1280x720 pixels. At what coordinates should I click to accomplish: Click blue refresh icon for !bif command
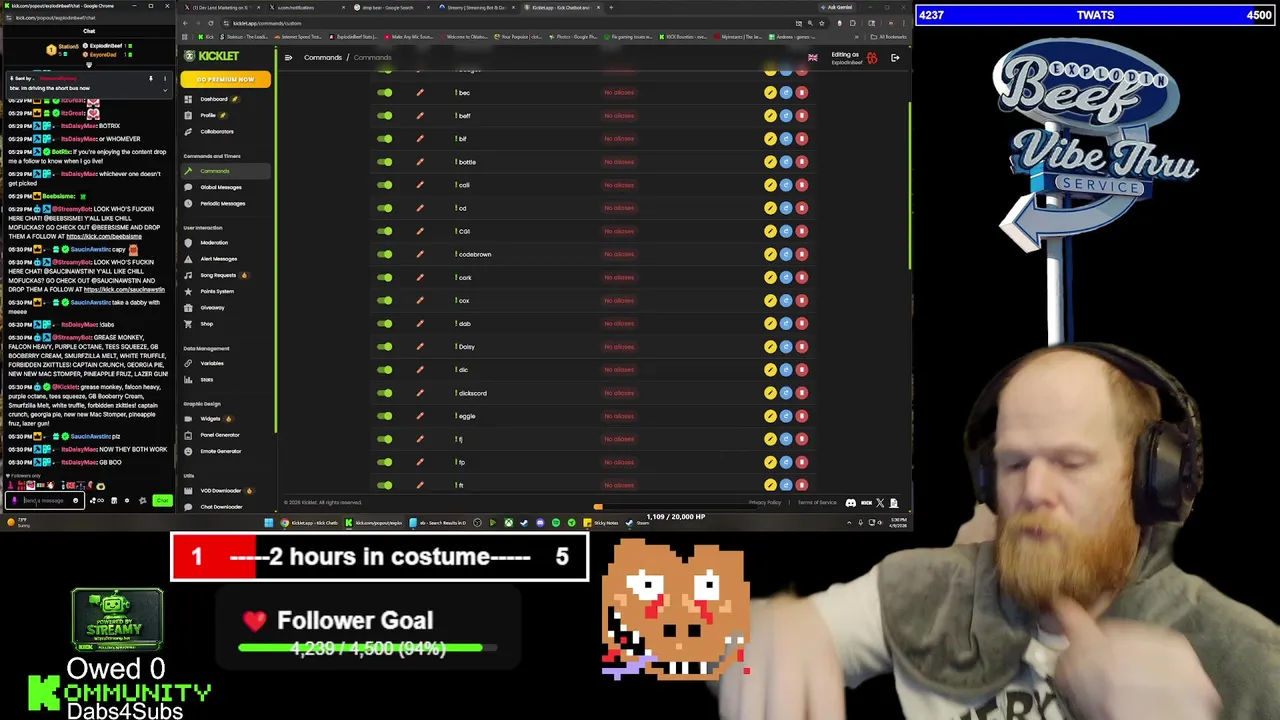click(x=786, y=138)
